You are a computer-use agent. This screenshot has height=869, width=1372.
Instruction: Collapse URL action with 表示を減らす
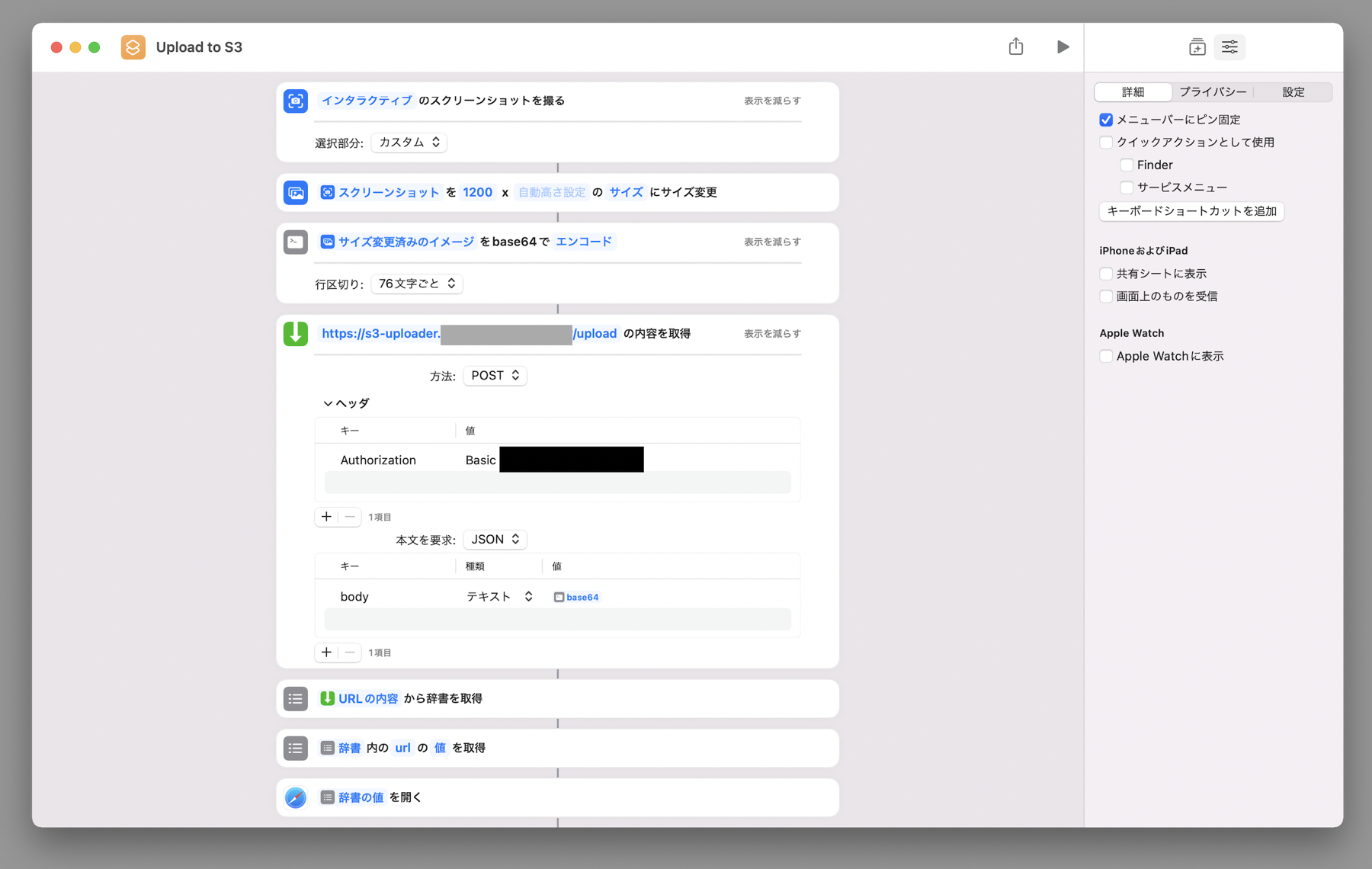click(x=772, y=333)
